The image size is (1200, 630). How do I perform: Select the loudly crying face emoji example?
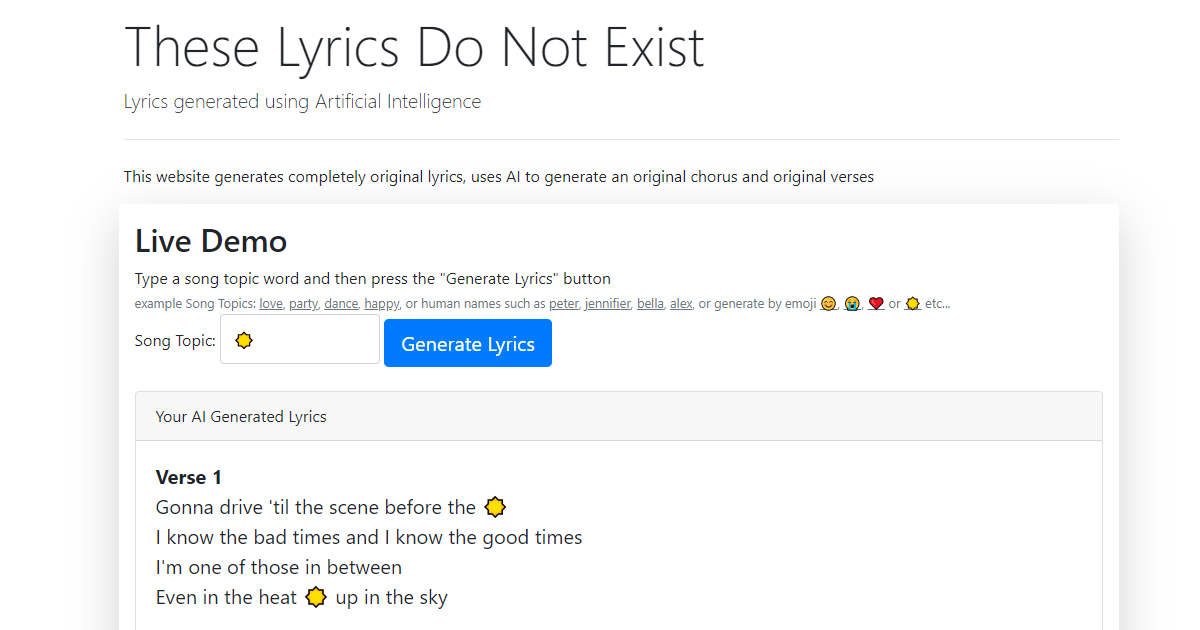point(852,303)
